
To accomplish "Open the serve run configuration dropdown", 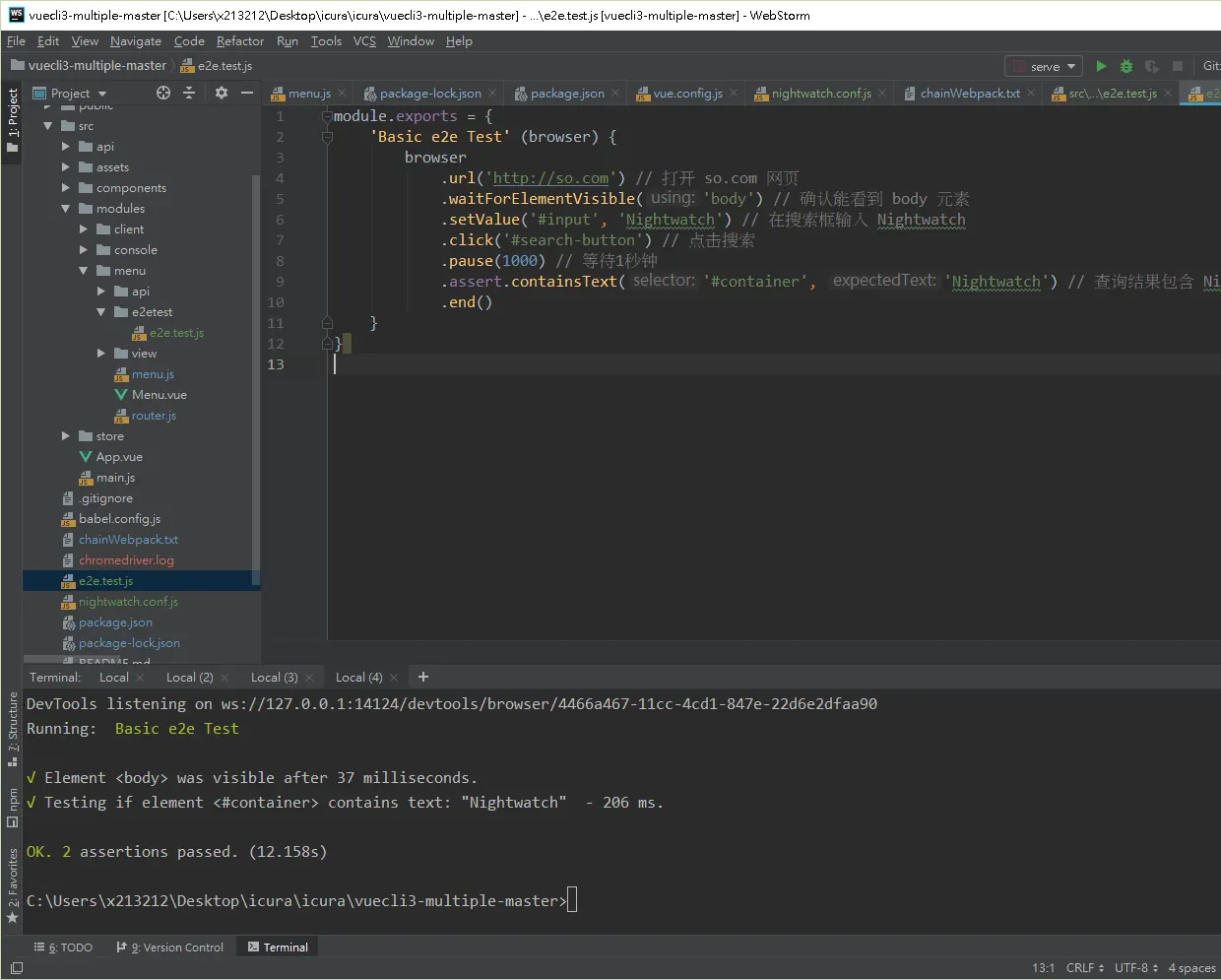I will point(1044,66).
